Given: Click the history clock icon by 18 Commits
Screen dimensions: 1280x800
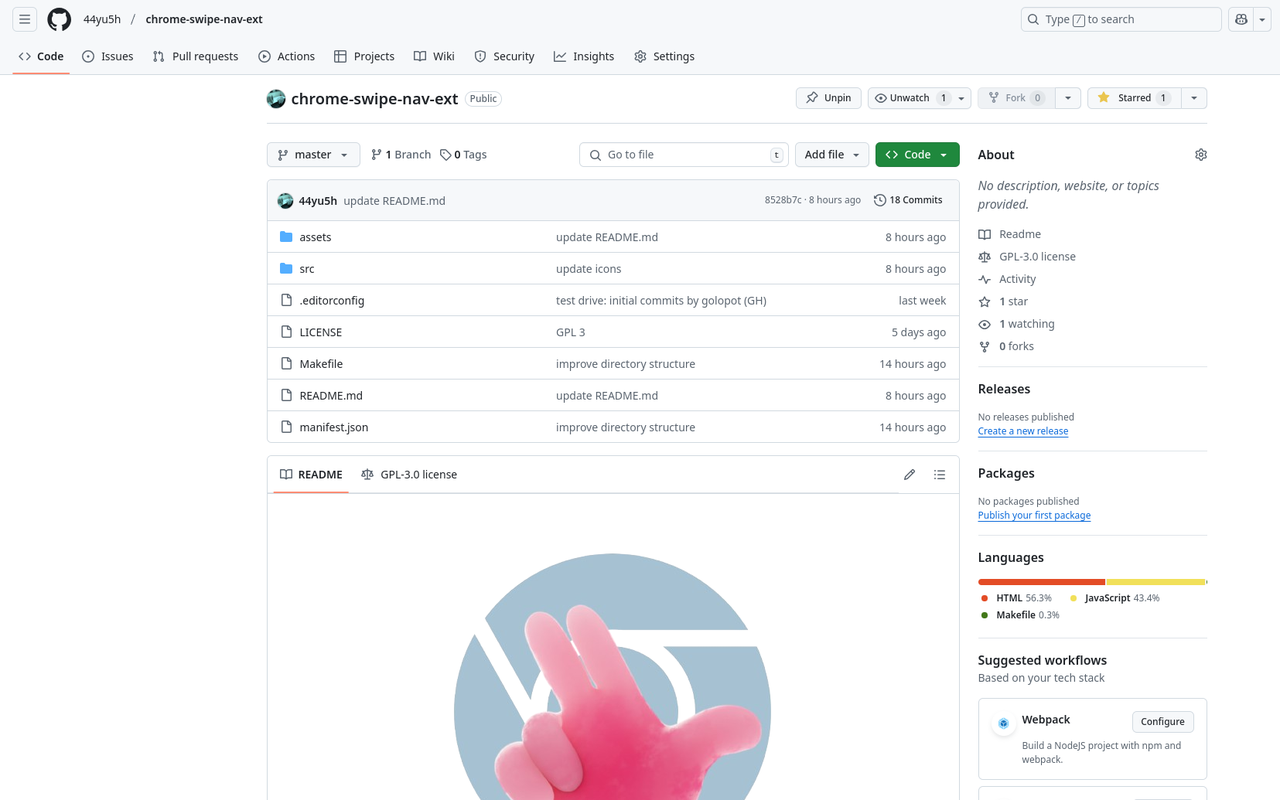Looking at the screenshot, I should (x=880, y=201).
